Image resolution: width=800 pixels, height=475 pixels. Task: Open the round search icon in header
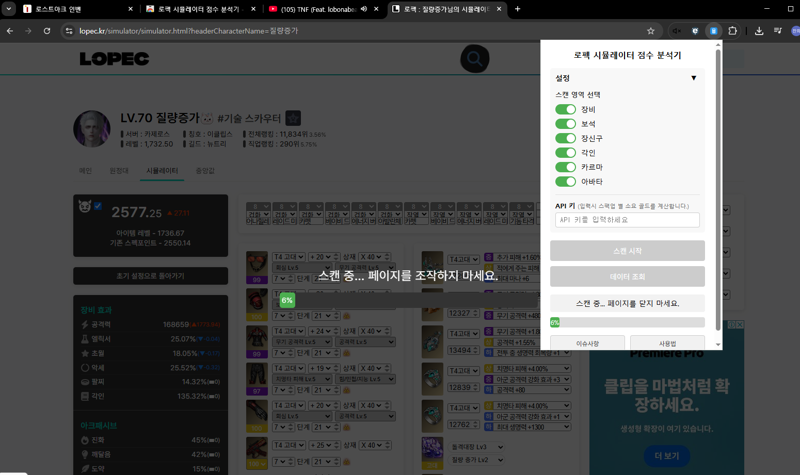coord(474,59)
